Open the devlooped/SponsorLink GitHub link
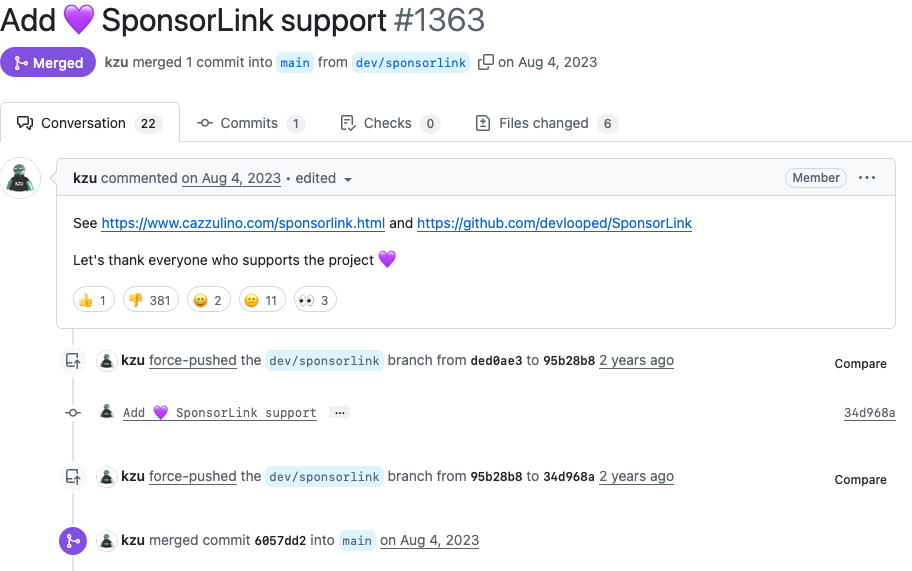 [x=554, y=223]
